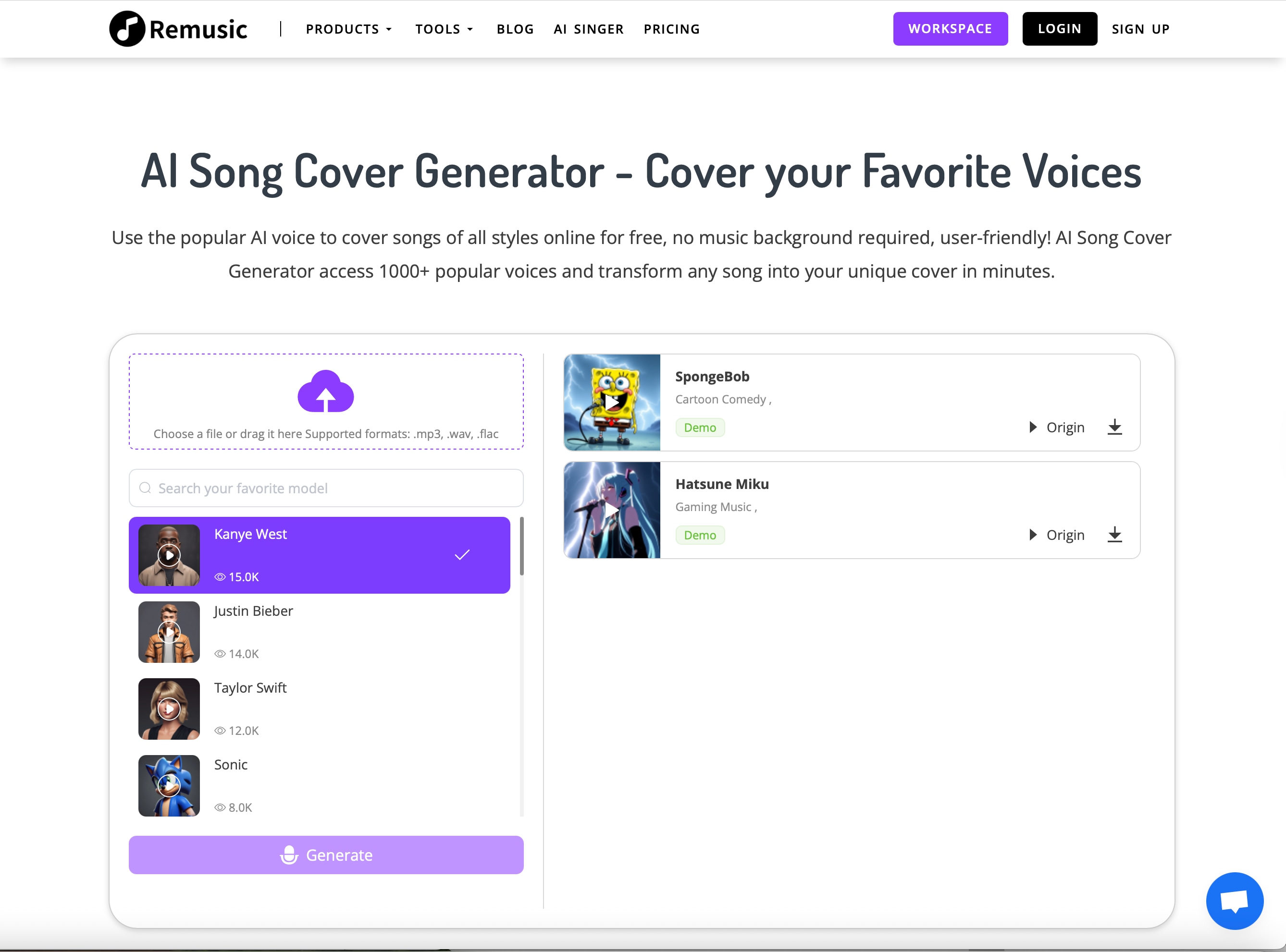Play Taylor Swift voice preview
This screenshot has width=1286, height=952.
pyautogui.click(x=169, y=709)
